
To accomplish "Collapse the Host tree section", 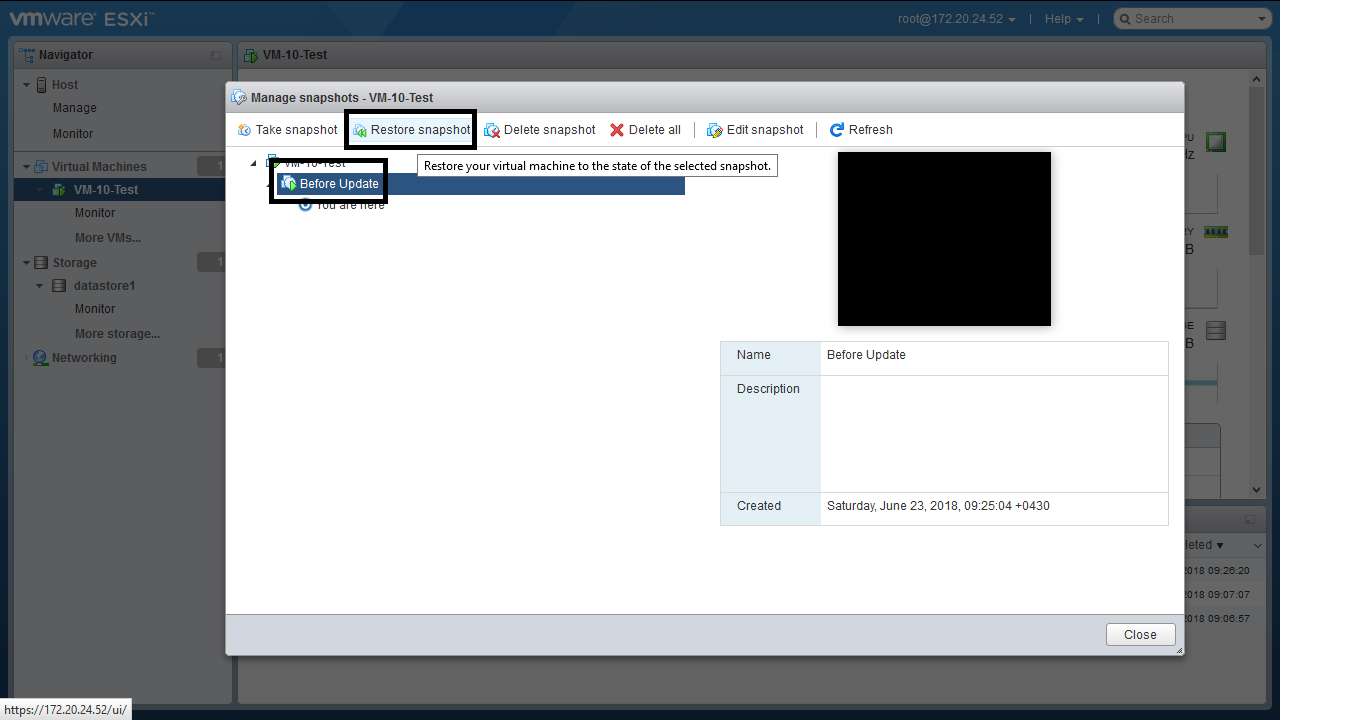I will coord(27,85).
